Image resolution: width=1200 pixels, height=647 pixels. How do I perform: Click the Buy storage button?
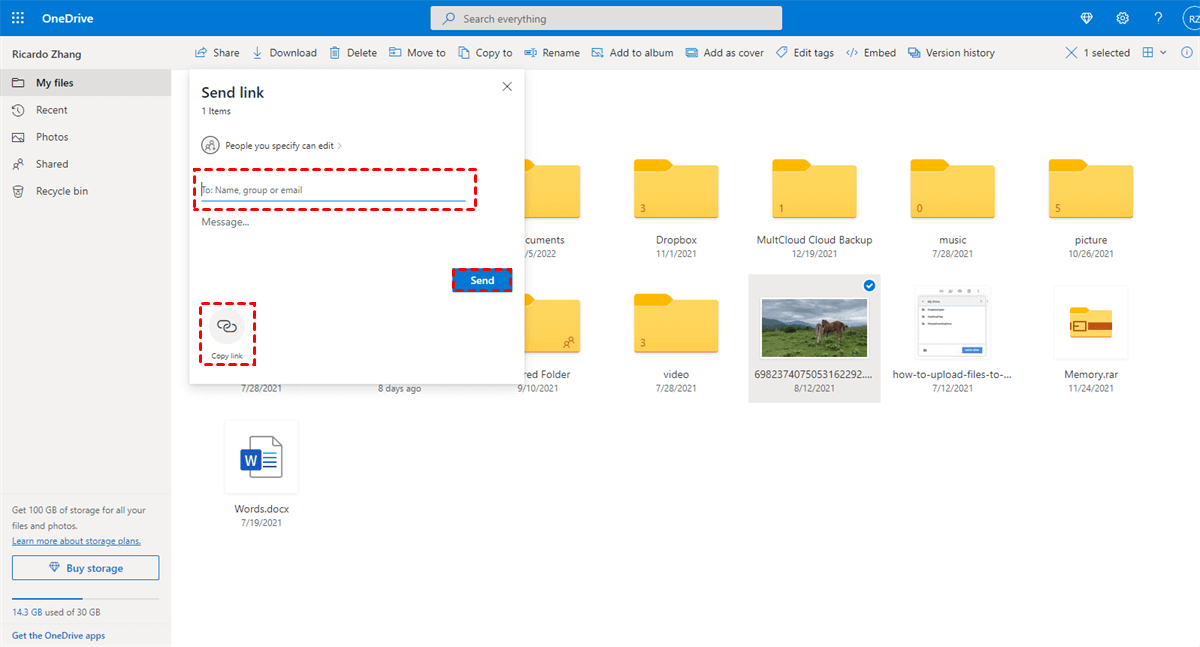coord(85,568)
